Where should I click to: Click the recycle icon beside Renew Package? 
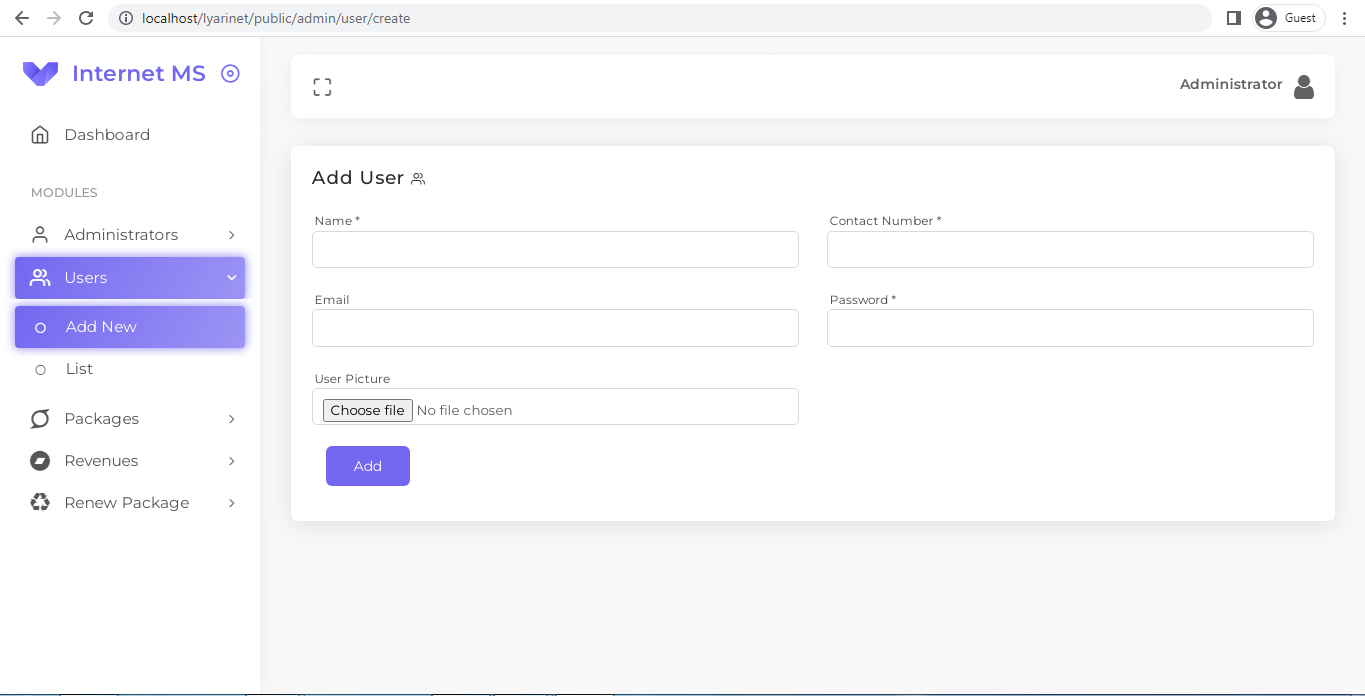click(40, 503)
